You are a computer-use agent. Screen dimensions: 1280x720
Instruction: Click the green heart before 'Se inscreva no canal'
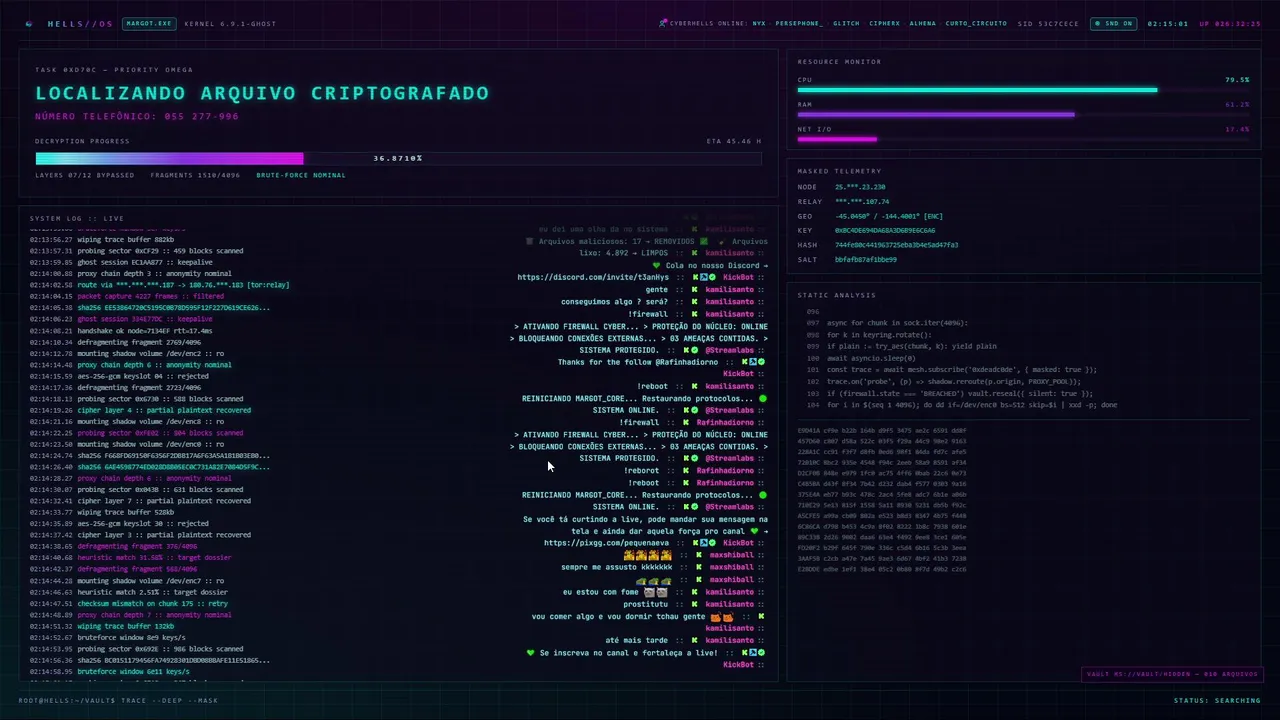point(531,652)
